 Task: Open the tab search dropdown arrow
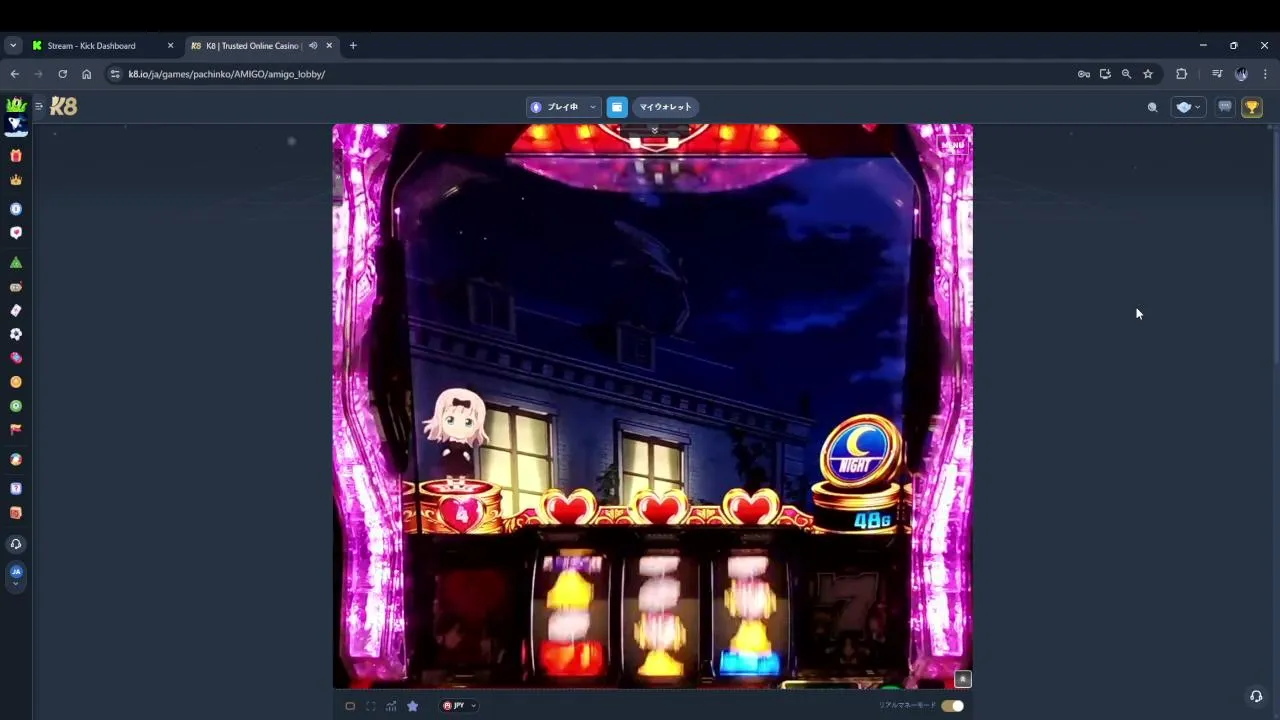click(x=13, y=46)
